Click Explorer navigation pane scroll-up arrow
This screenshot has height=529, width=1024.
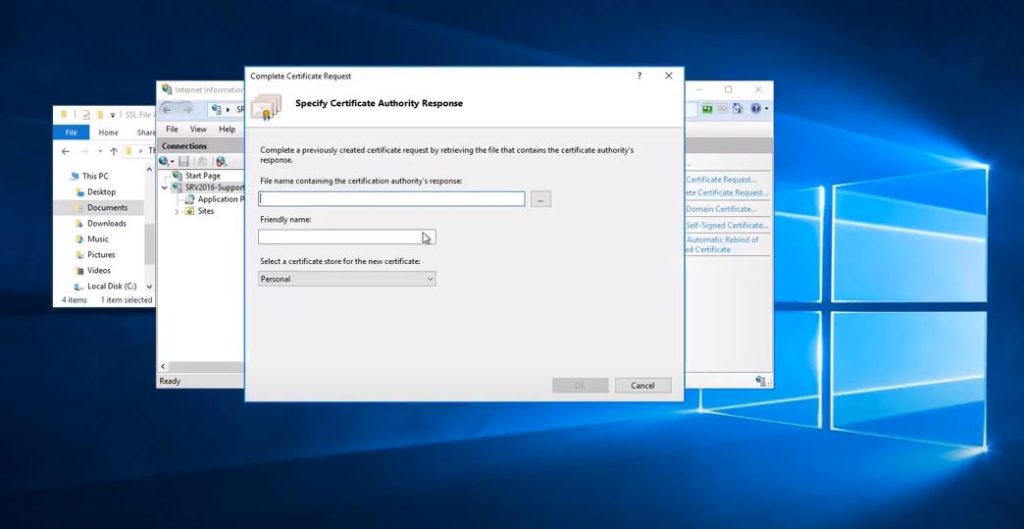[149, 170]
